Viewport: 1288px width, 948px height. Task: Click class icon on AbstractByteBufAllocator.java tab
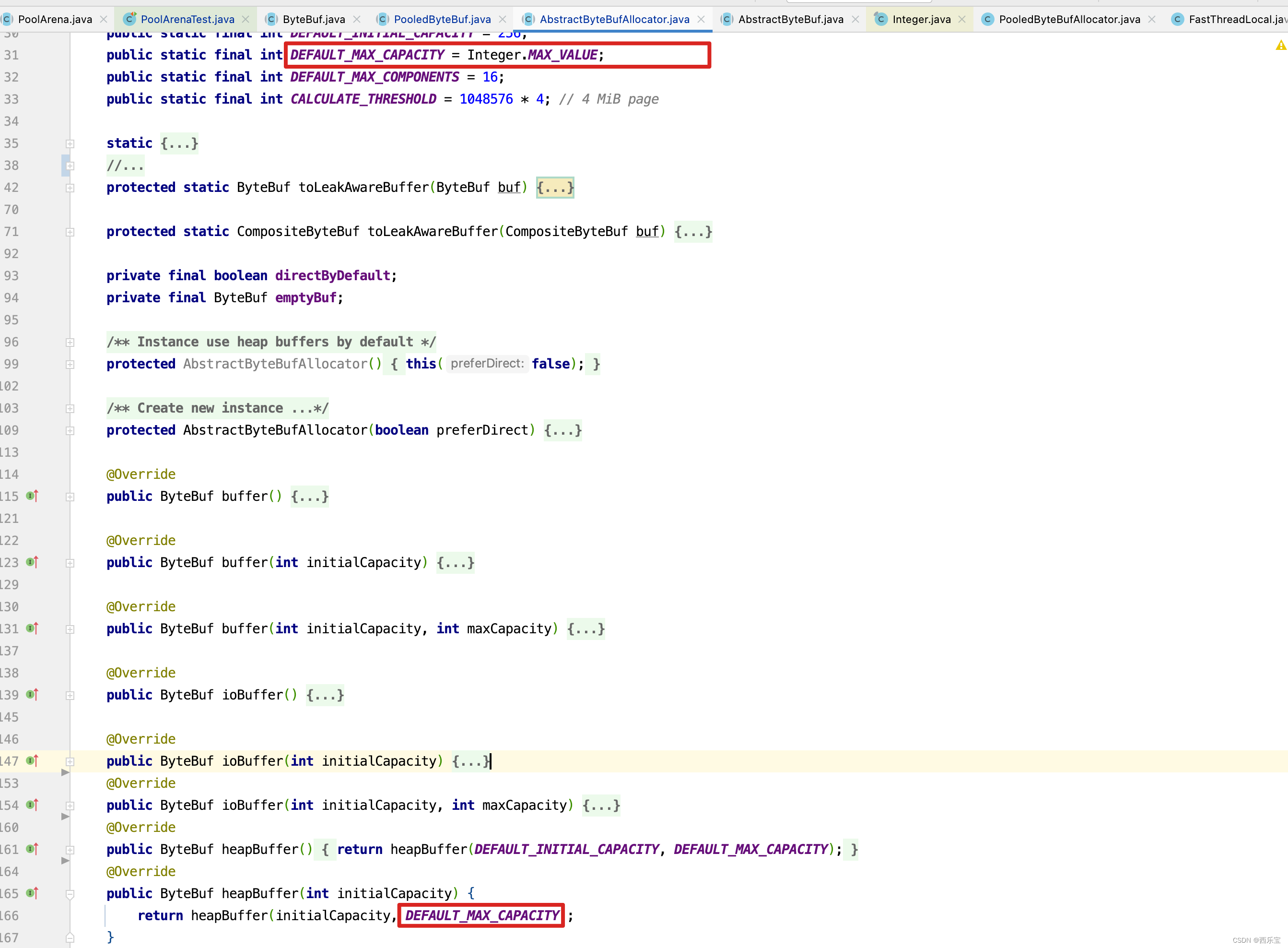pos(528,19)
